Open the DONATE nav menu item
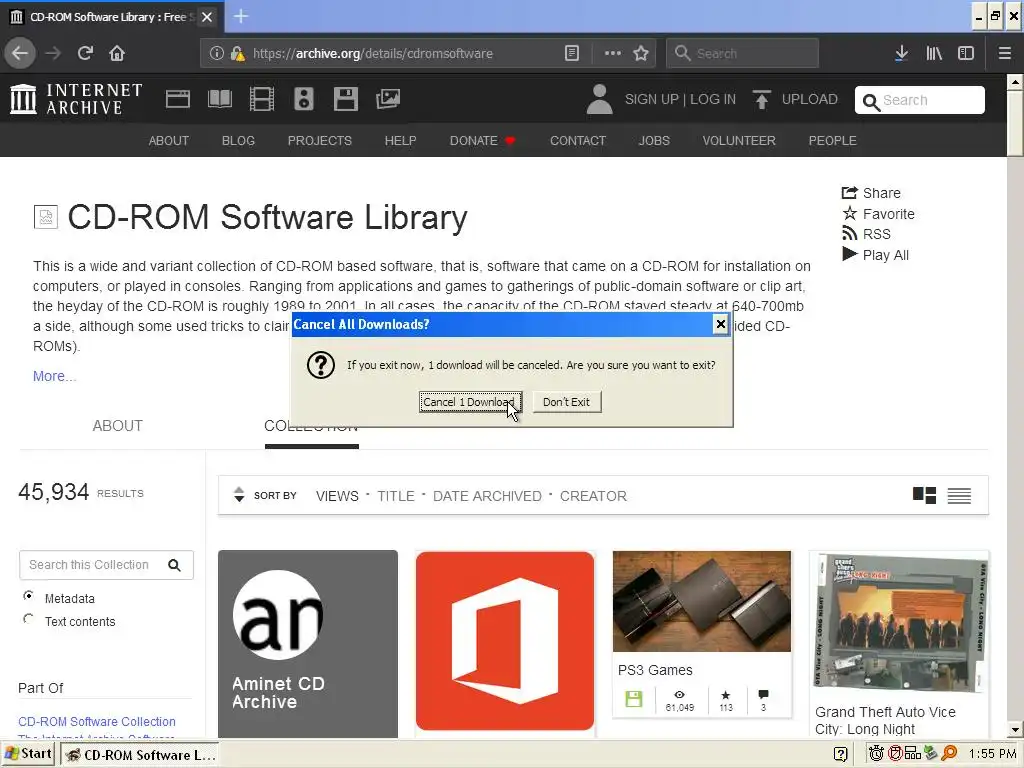Image resolution: width=1024 pixels, height=768 pixels. [x=482, y=140]
